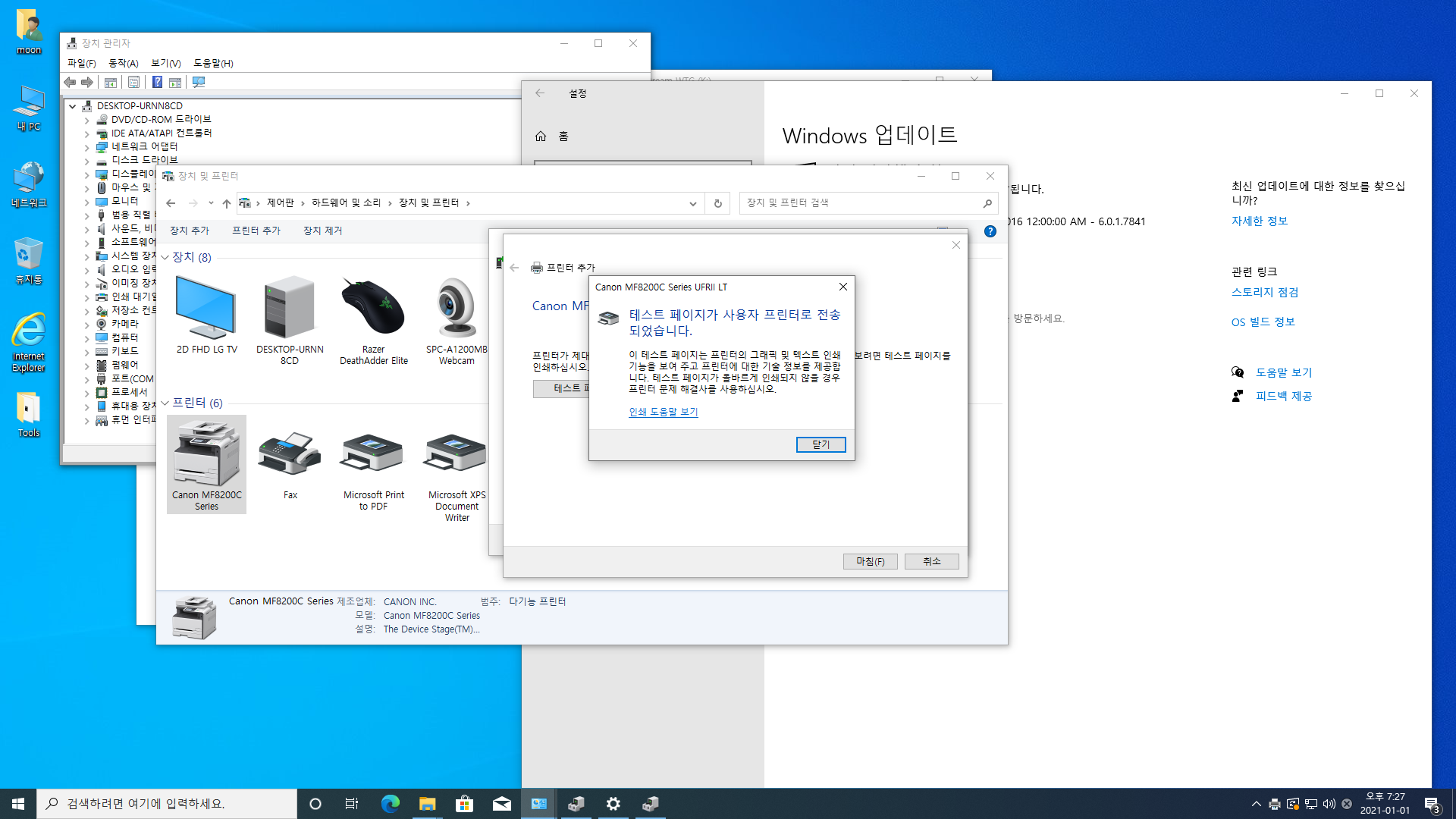Open the OS 빌드 정보 link

click(x=1263, y=322)
